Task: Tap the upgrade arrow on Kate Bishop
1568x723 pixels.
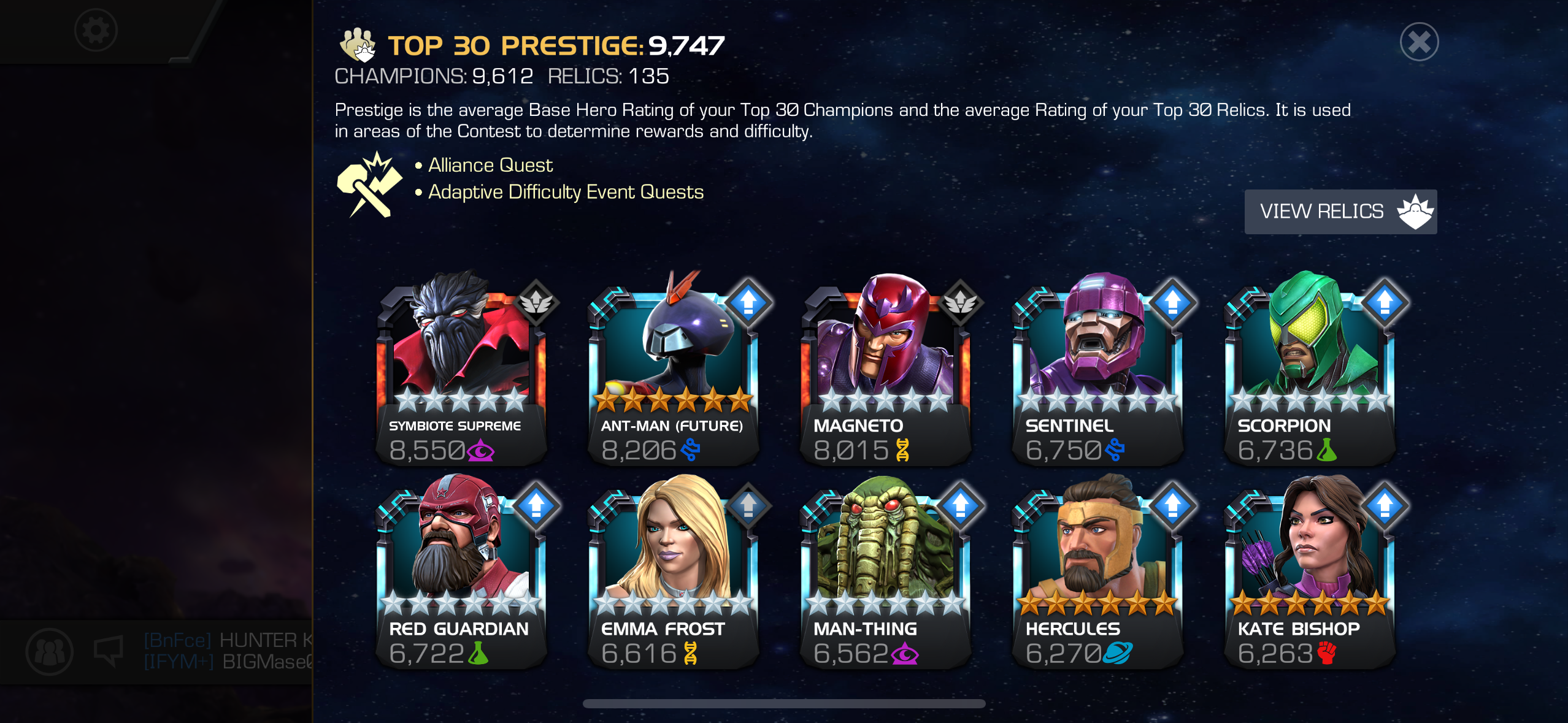Action: [x=1385, y=505]
